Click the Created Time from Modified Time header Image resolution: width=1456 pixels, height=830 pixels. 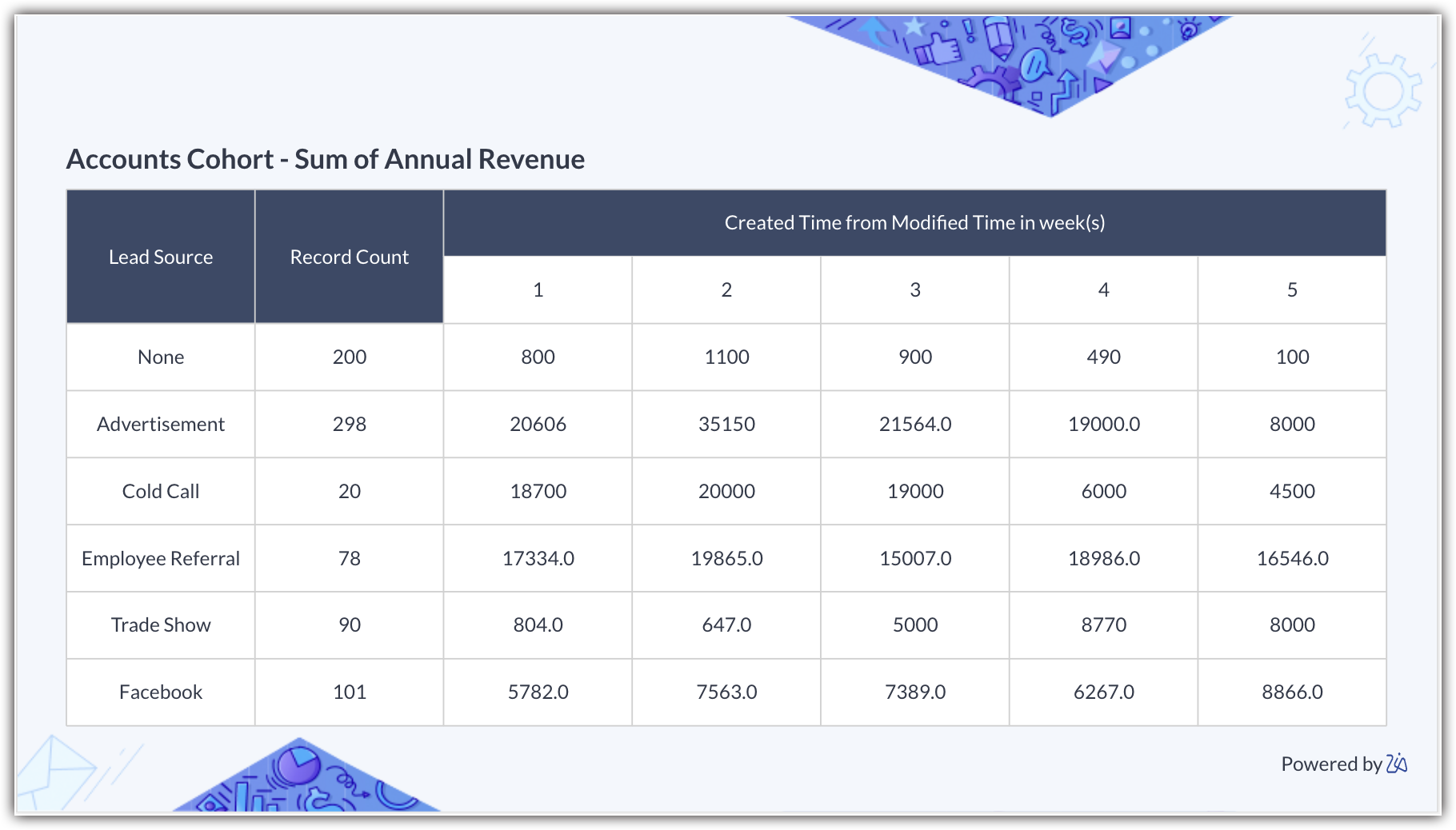point(914,223)
